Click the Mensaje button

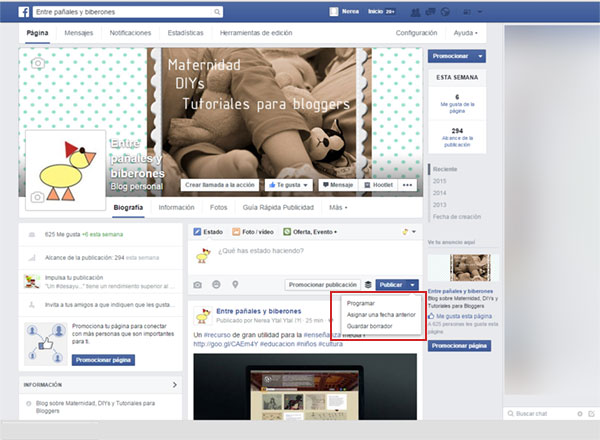(x=338, y=185)
